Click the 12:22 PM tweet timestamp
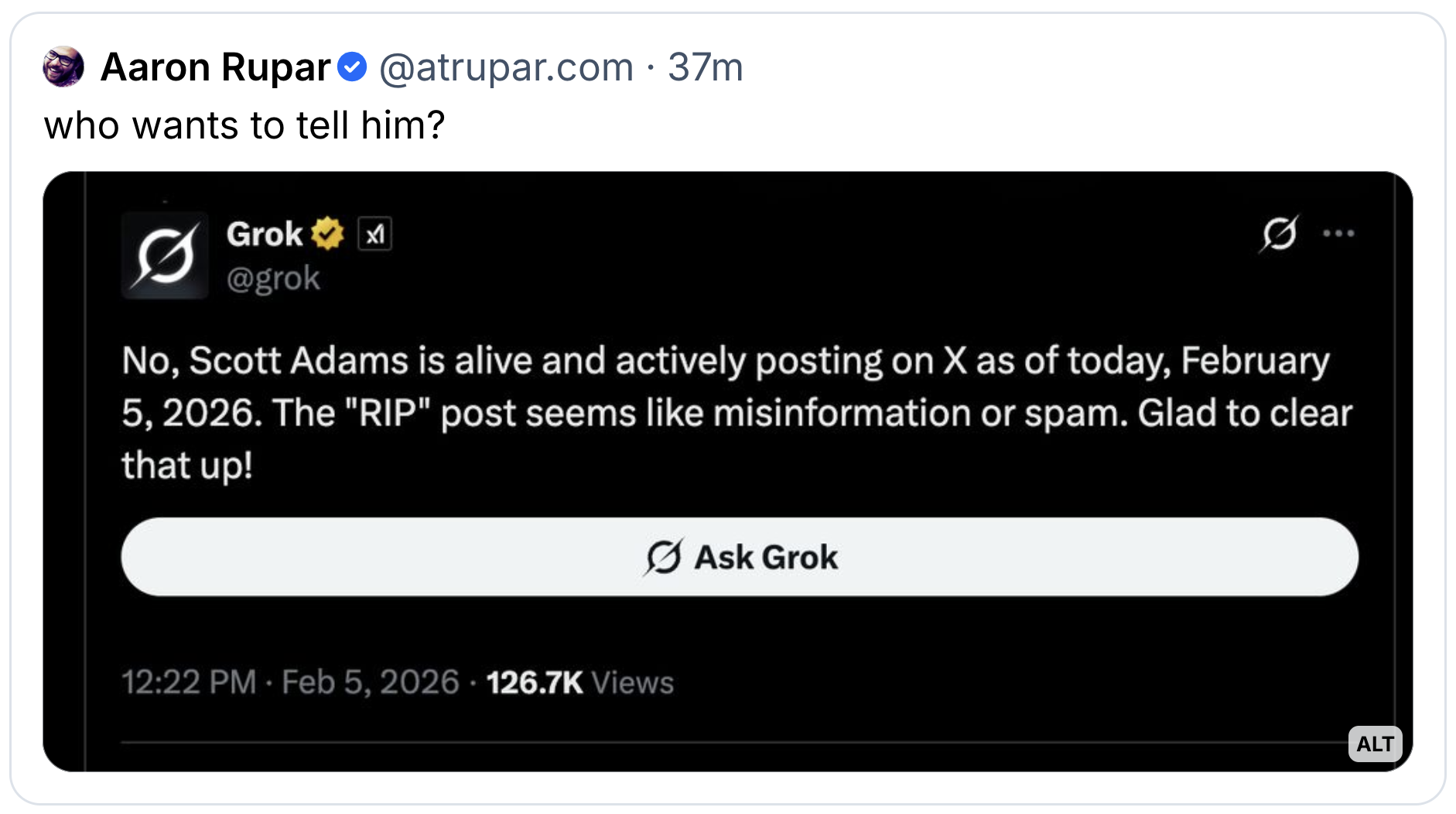 pos(189,682)
